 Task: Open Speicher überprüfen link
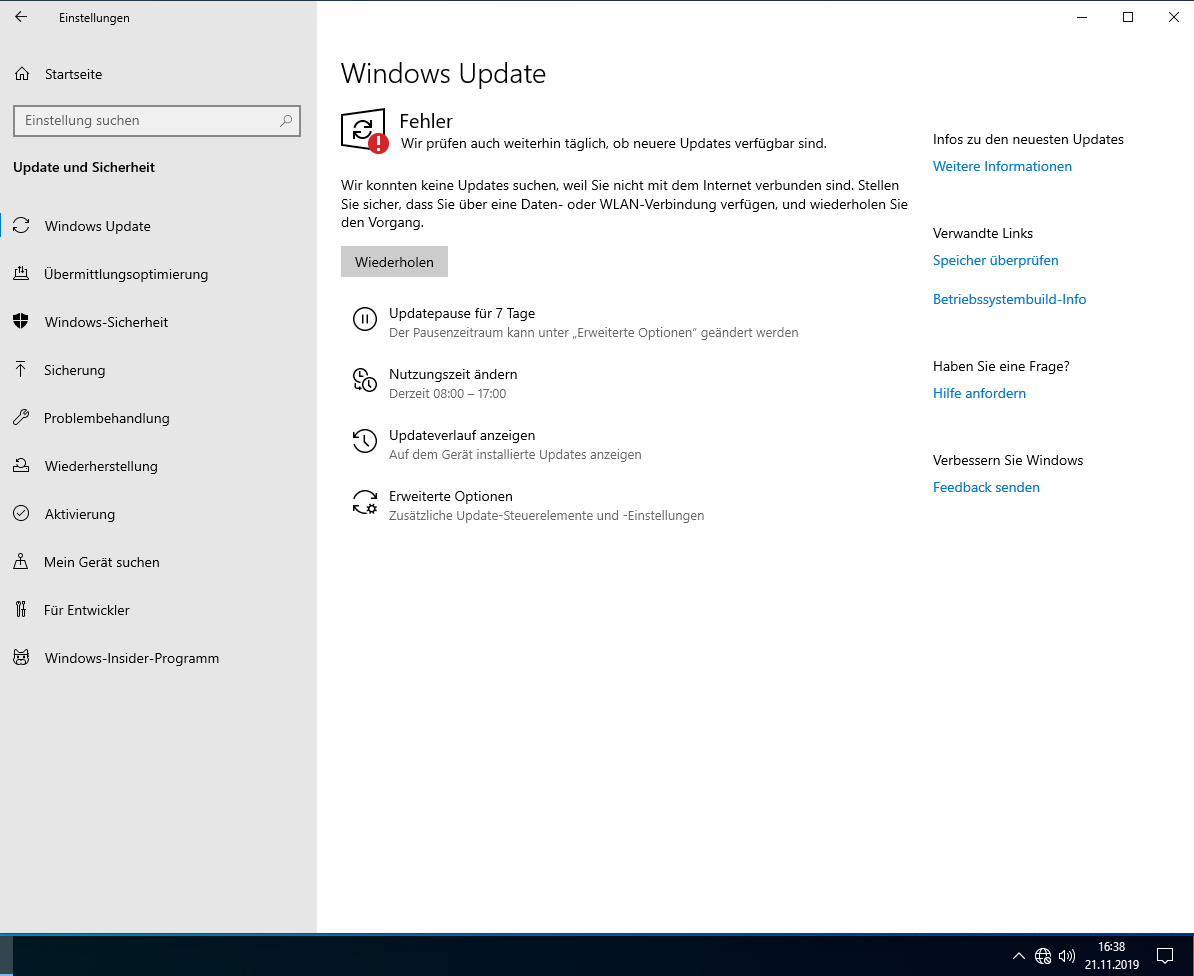(995, 260)
